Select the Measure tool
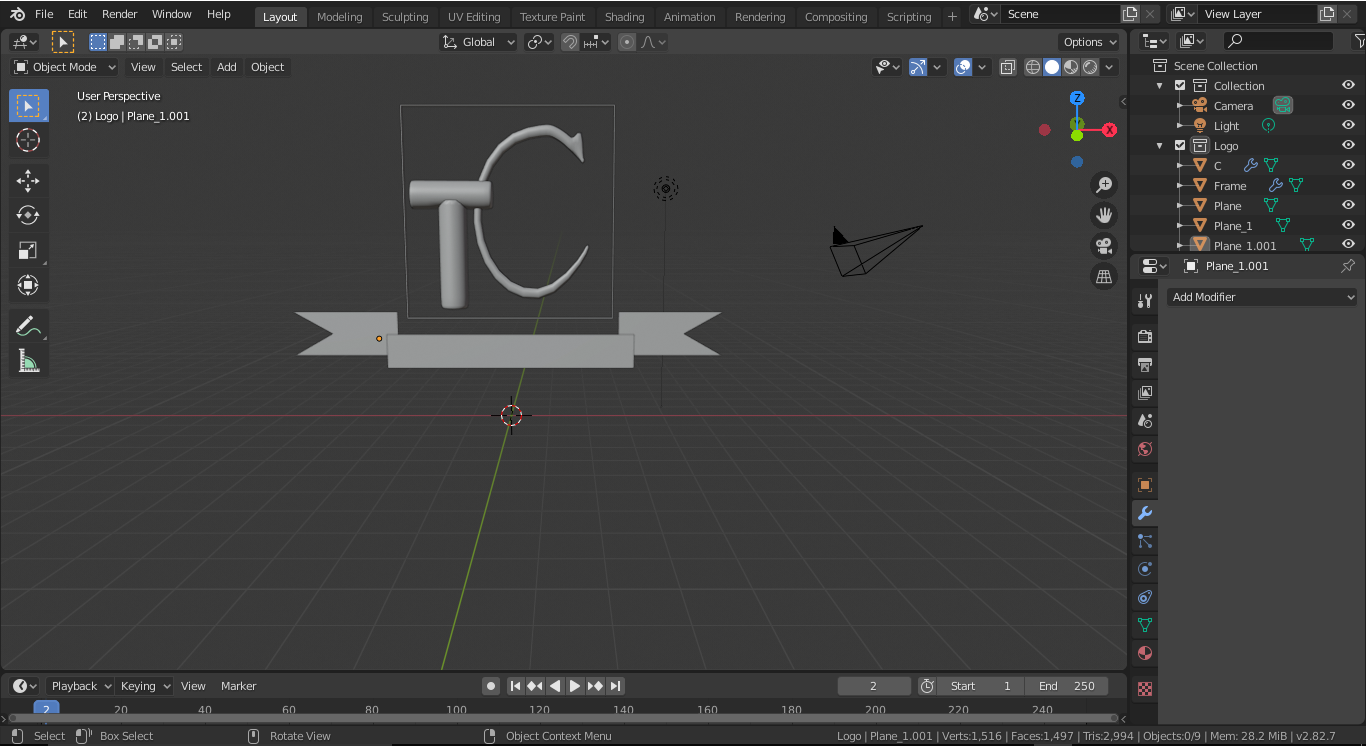The height and width of the screenshot is (746, 1366). 28,361
